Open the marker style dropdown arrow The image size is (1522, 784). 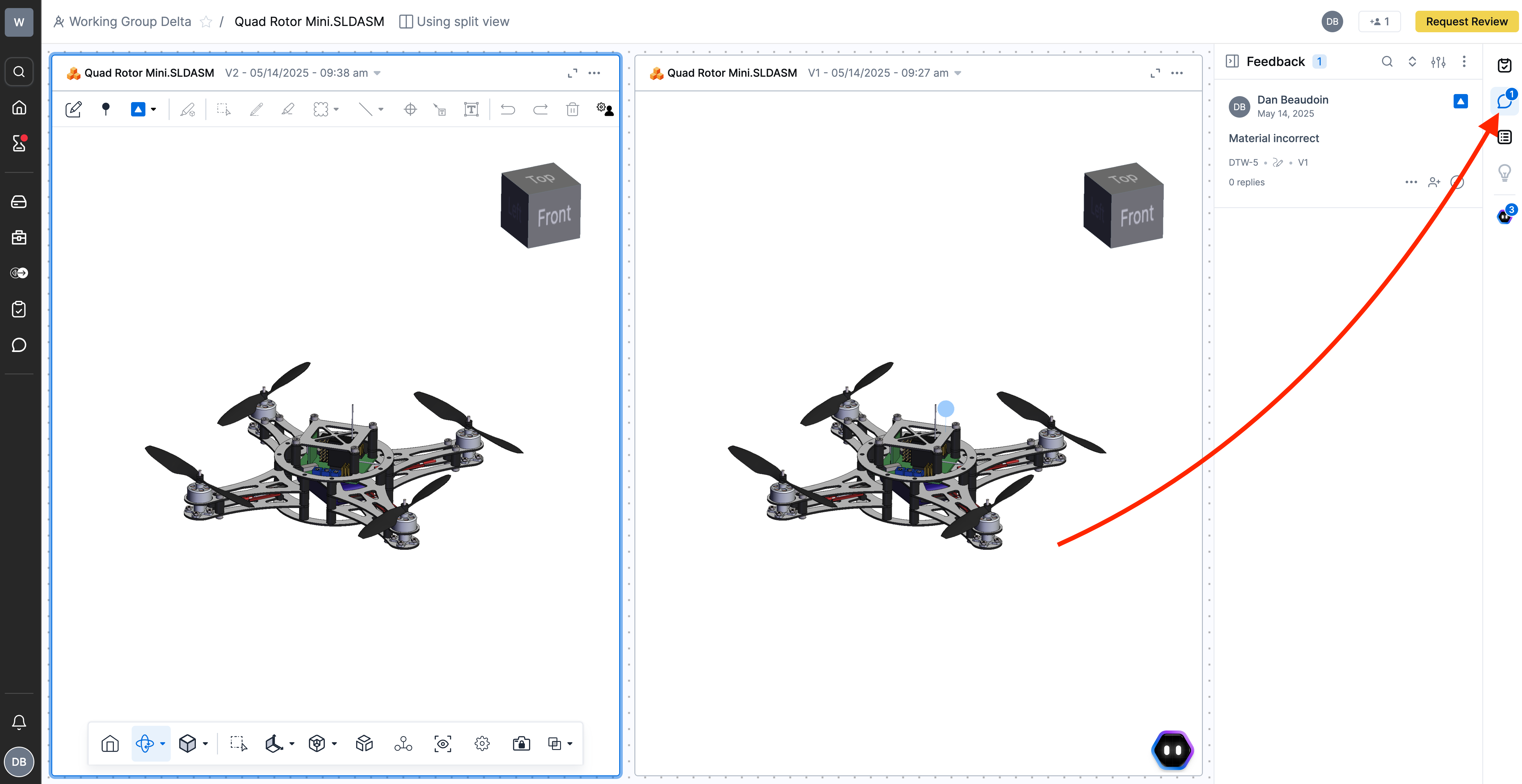pos(154,109)
